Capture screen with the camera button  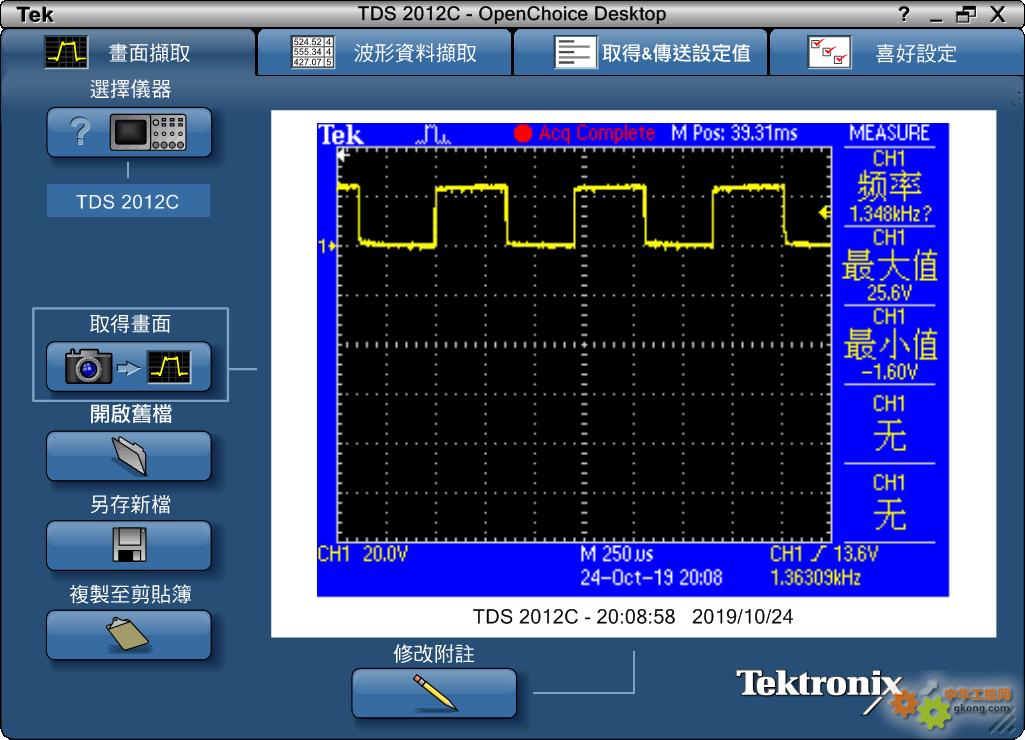[x=129, y=367]
